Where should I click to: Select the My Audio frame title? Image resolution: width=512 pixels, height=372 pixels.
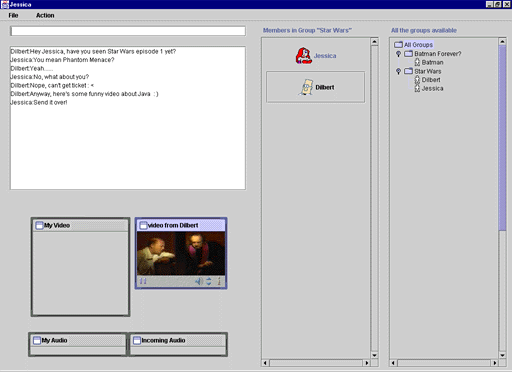coord(54,340)
